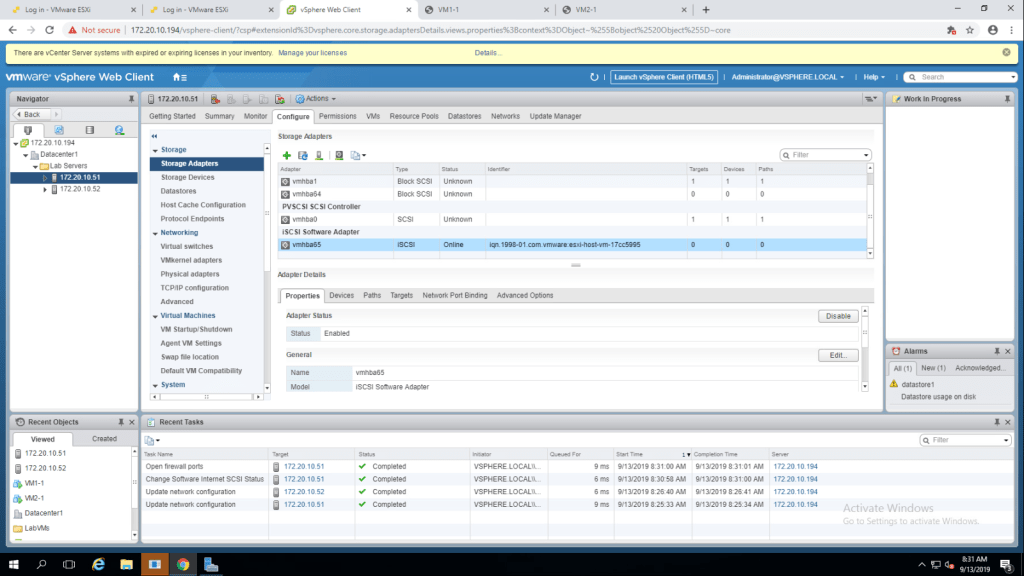The height and width of the screenshot is (576, 1024).
Task: Click the global refresh icon in header
Action: 594,77
